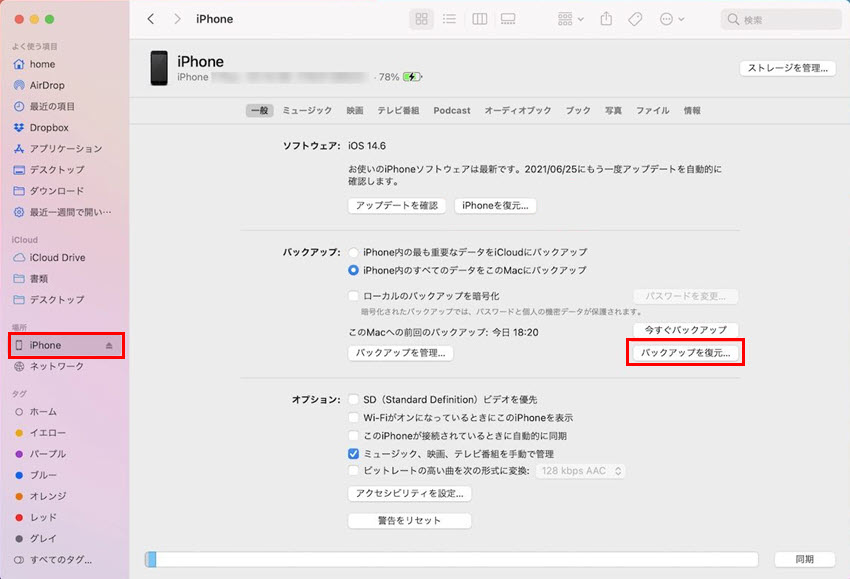
Task: Switch to the テレビ番組 tab
Action: click(398, 111)
